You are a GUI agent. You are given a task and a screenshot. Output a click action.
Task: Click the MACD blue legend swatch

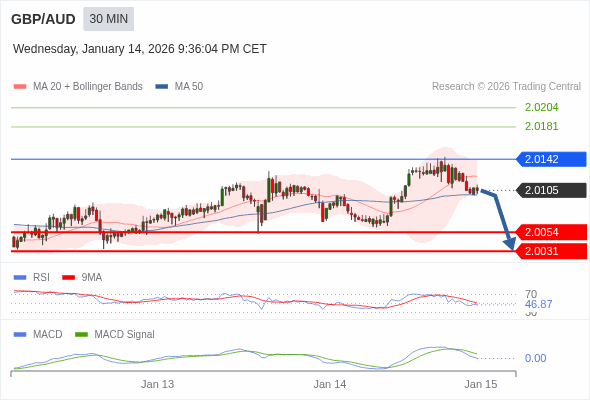pyautogui.click(x=20, y=335)
